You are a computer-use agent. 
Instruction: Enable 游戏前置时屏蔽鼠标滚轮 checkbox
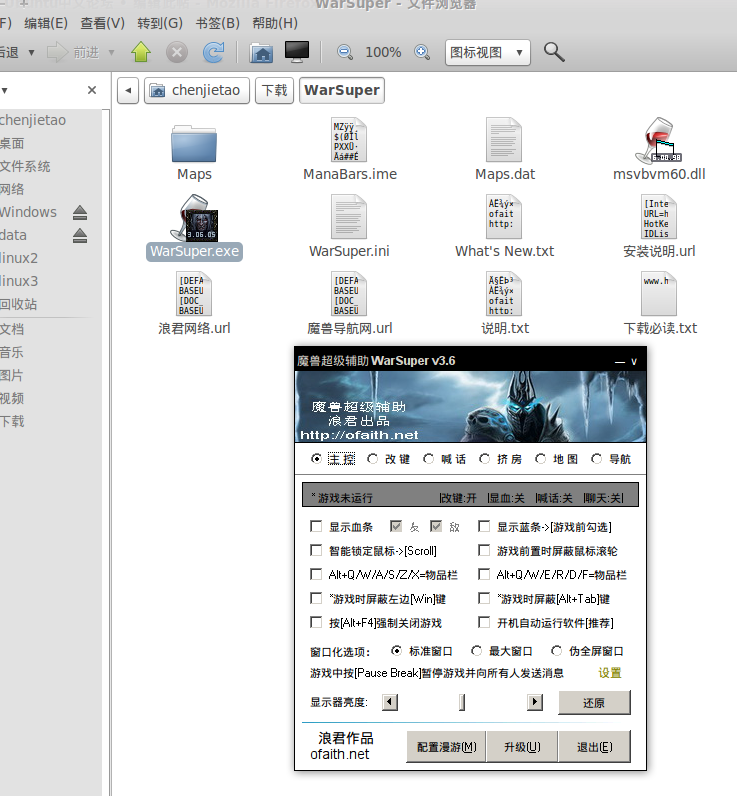click(484, 550)
